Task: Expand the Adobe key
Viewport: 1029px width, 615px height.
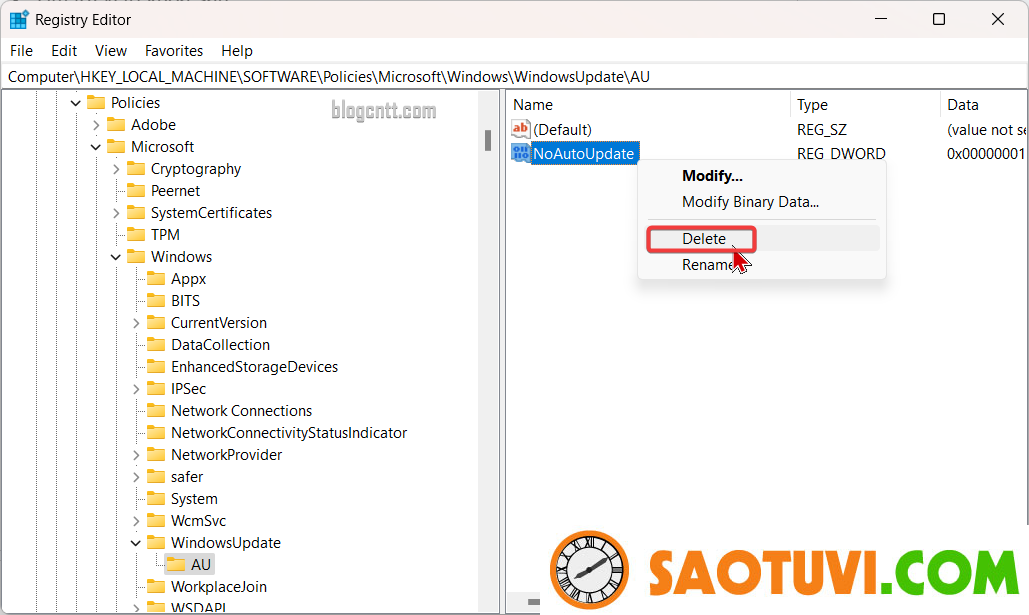Action: click(x=96, y=125)
